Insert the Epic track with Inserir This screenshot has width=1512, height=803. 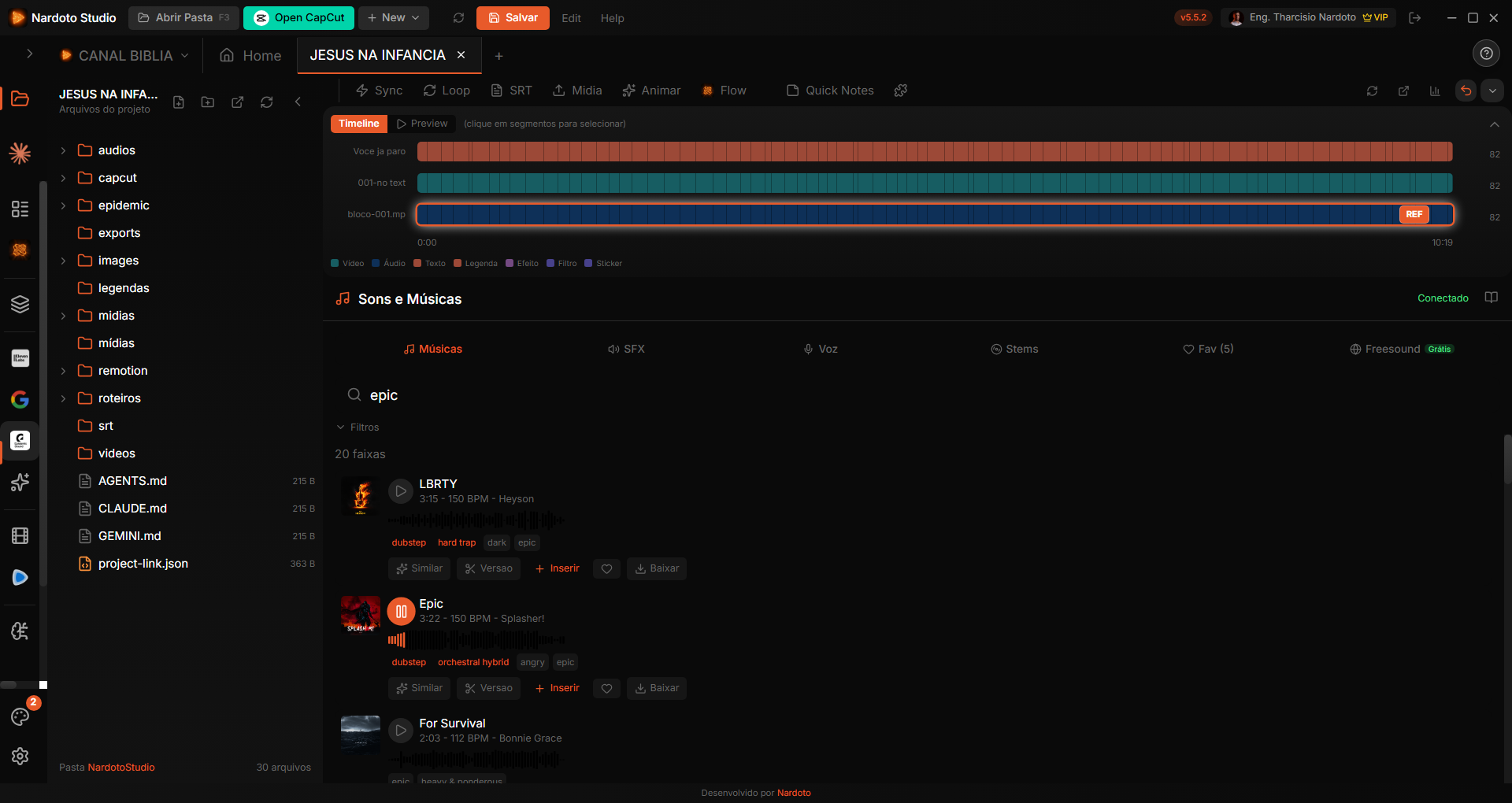(x=557, y=688)
